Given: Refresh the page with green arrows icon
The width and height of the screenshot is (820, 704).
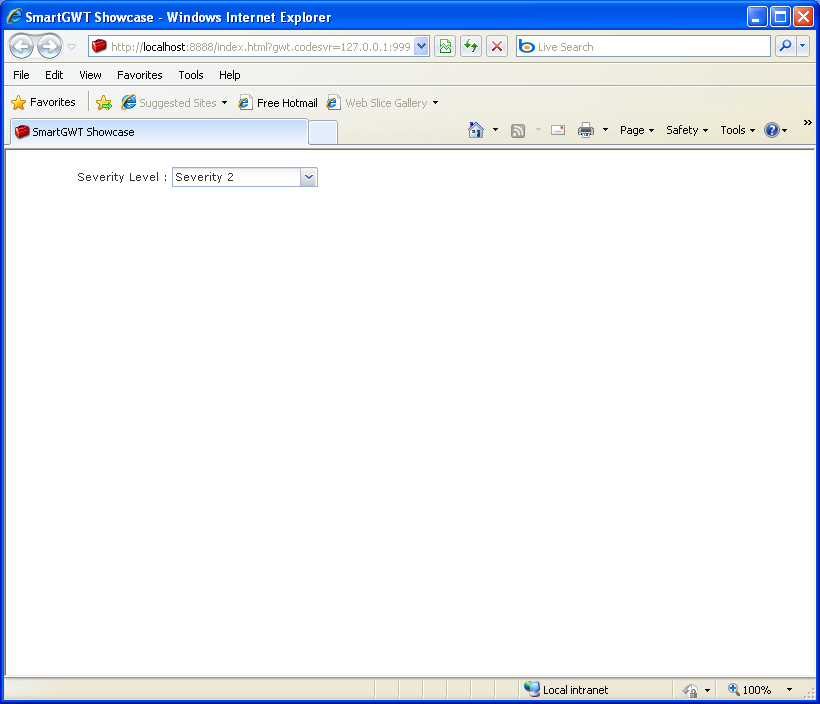Looking at the screenshot, I should 471,47.
